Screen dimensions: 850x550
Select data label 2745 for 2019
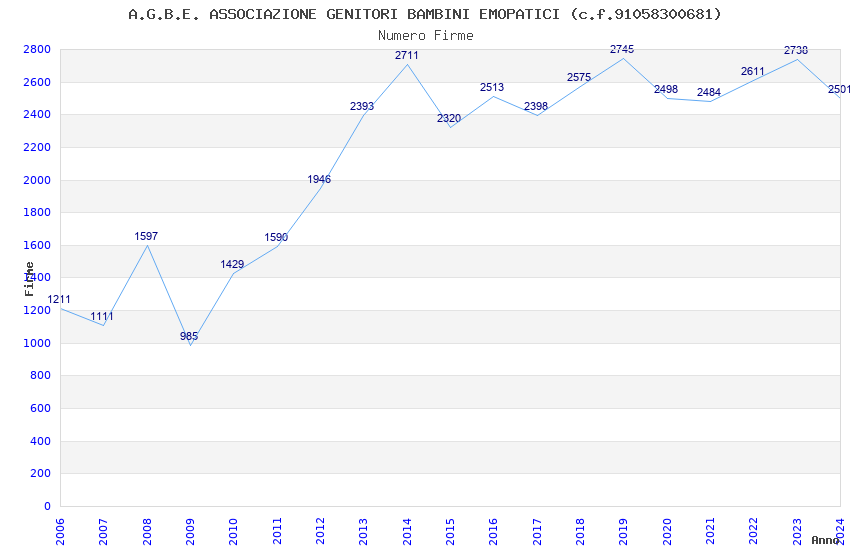[622, 49]
